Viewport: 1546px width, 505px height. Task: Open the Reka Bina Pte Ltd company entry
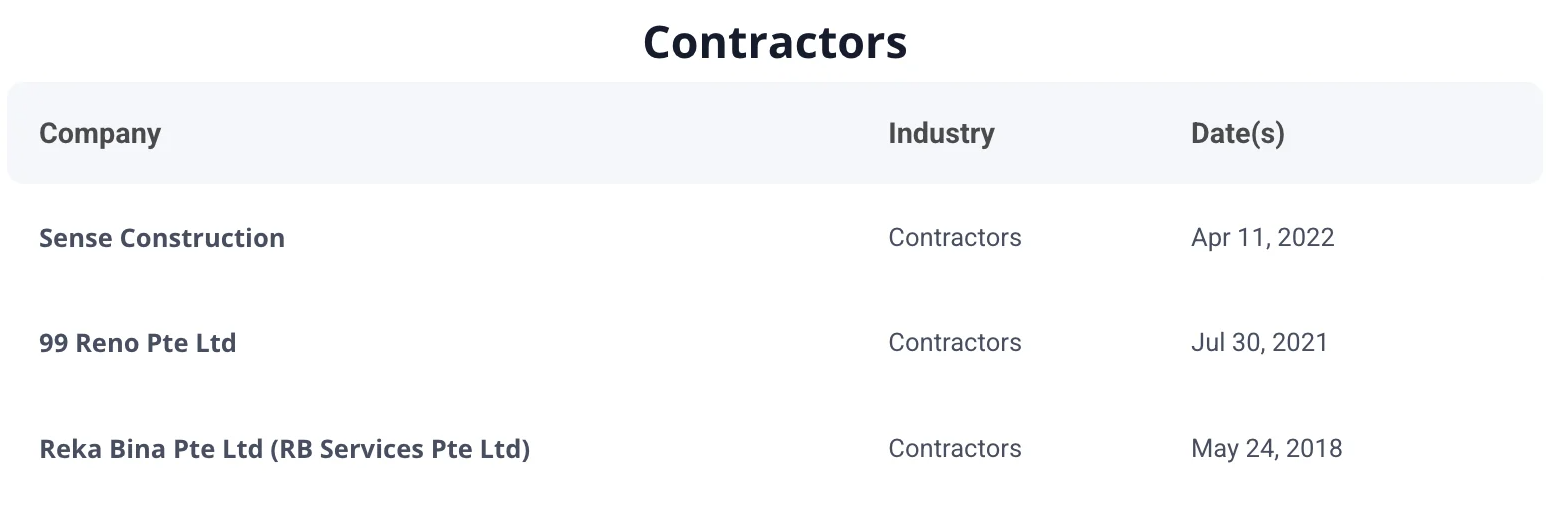point(285,449)
